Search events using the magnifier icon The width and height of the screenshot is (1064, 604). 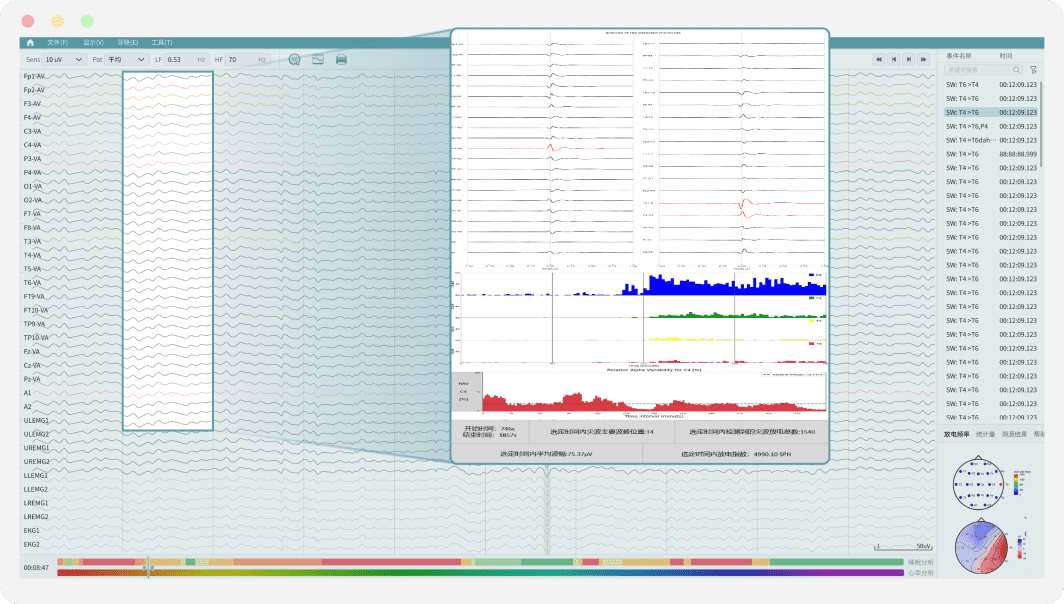coord(1016,70)
